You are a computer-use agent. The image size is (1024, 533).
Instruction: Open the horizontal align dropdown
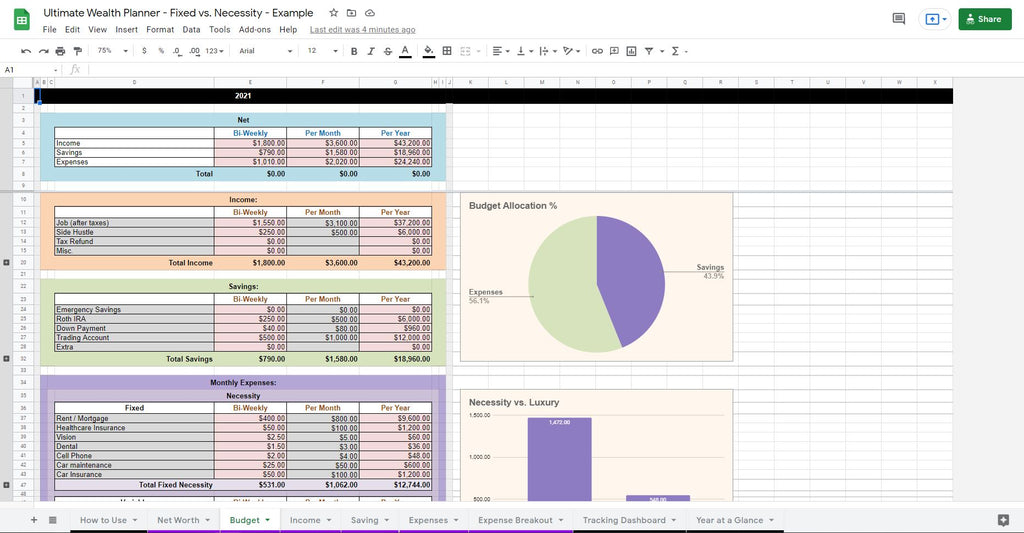501,51
